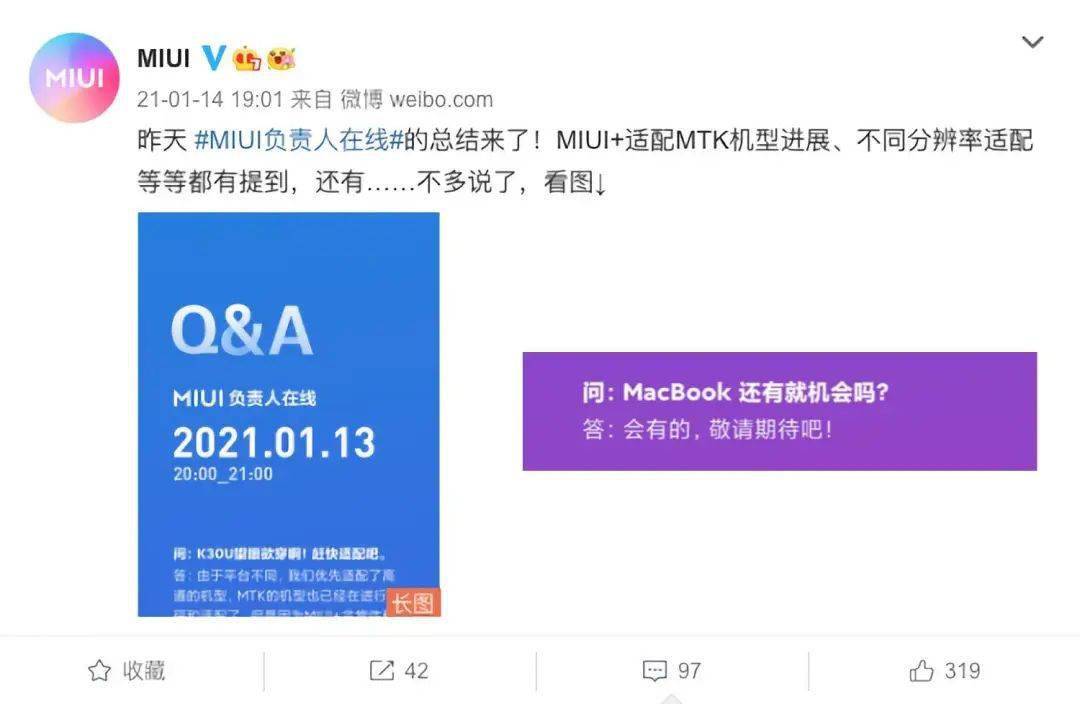Click the weibo.com source link
Image resolution: width=1080 pixels, height=704 pixels.
coord(441,99)
